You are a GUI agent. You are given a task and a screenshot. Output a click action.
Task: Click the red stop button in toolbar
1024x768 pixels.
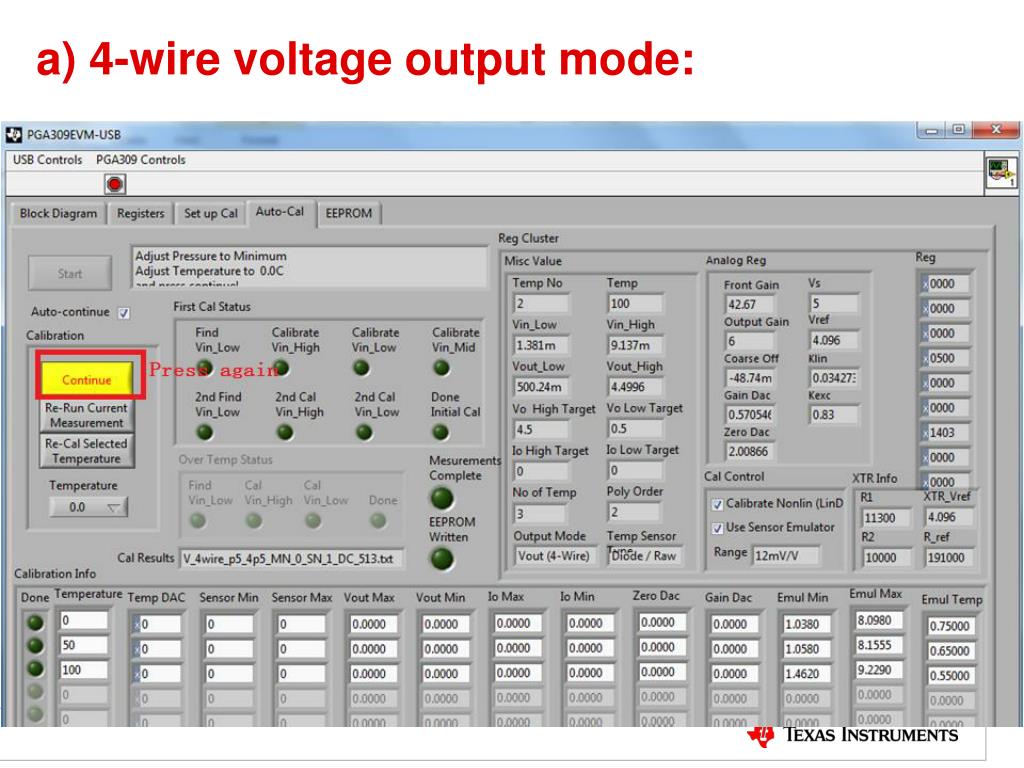click(x=115, y=184)
